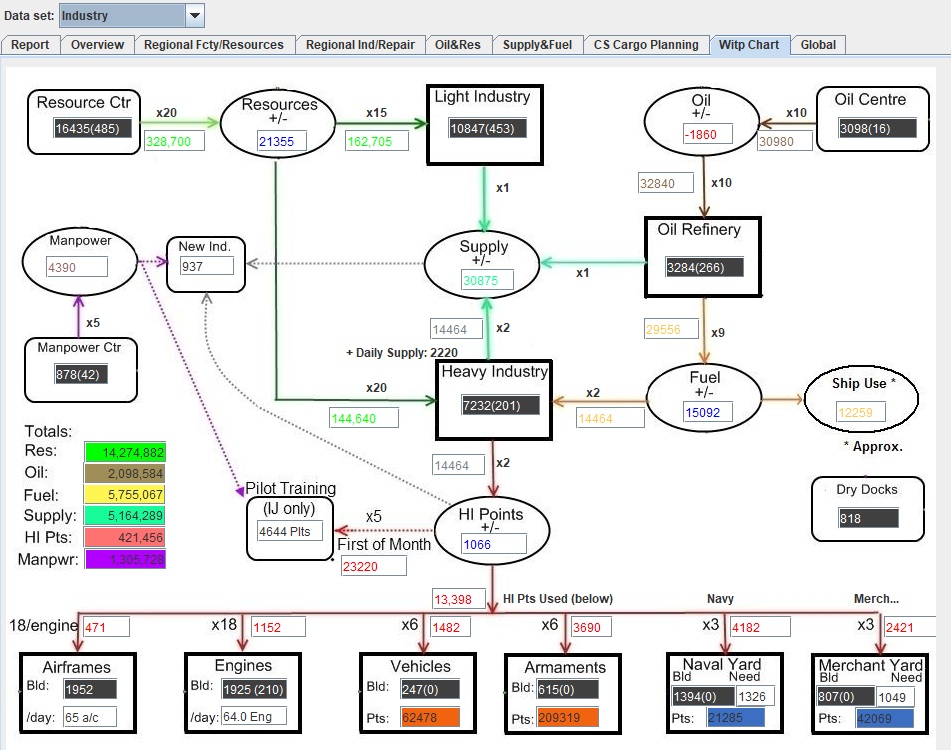This screenshot has width=951, height=750.
Task: Click the Airframes Bld value 1952
Action: (x=90, y=689)
